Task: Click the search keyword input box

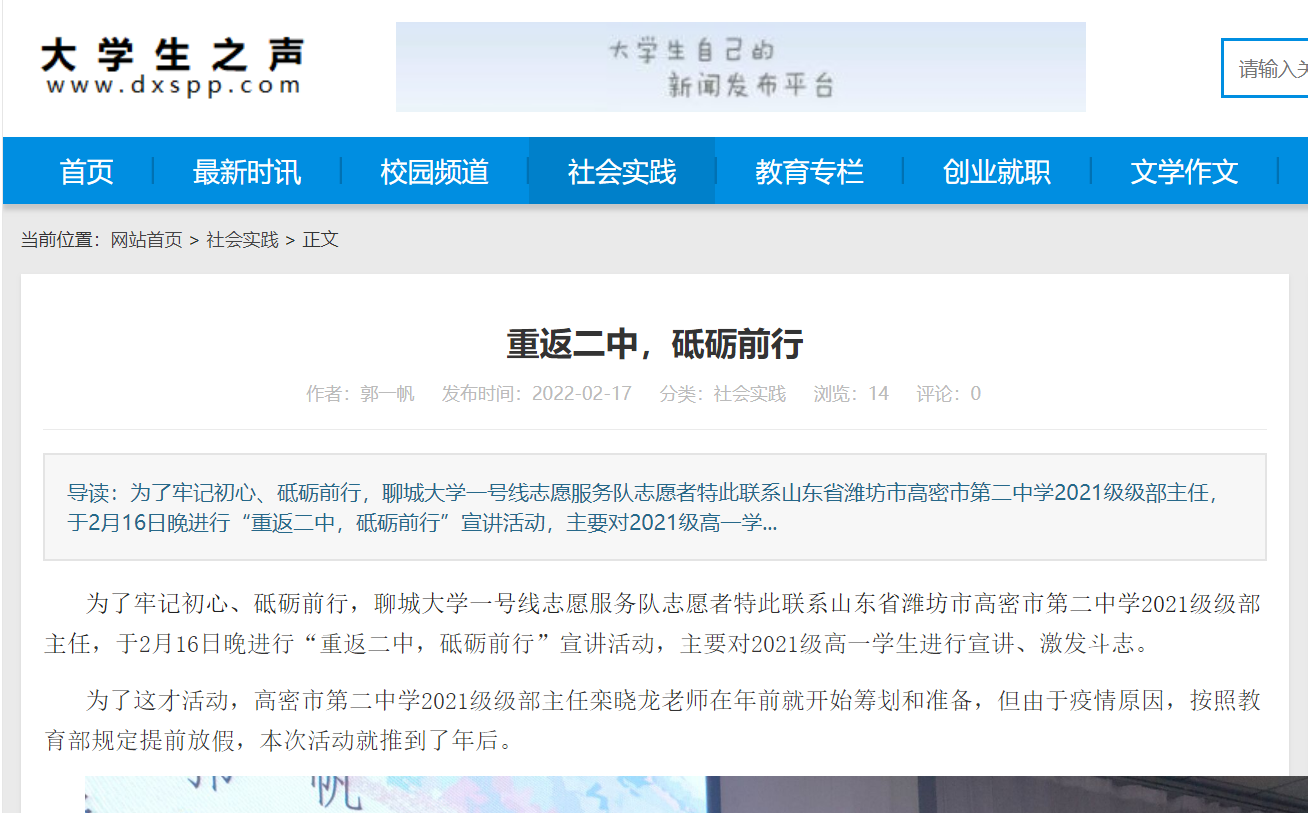Action: tap(1270, 67)
